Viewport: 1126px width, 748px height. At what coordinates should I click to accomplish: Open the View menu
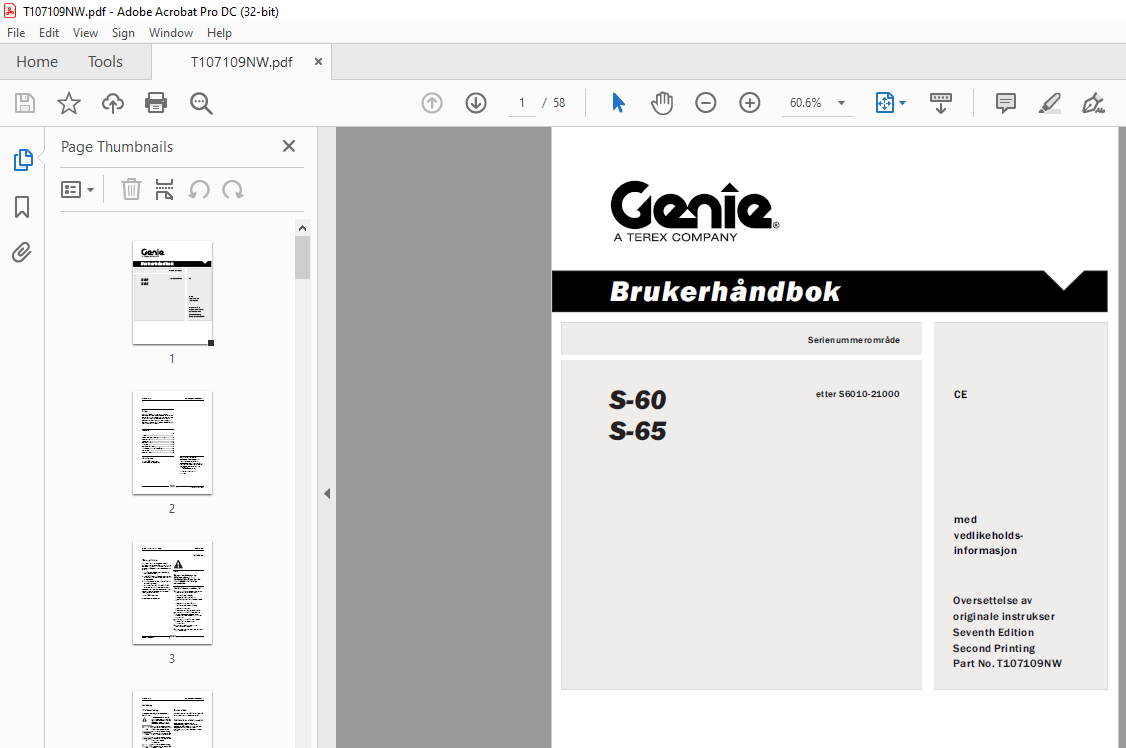click(85, 33)
